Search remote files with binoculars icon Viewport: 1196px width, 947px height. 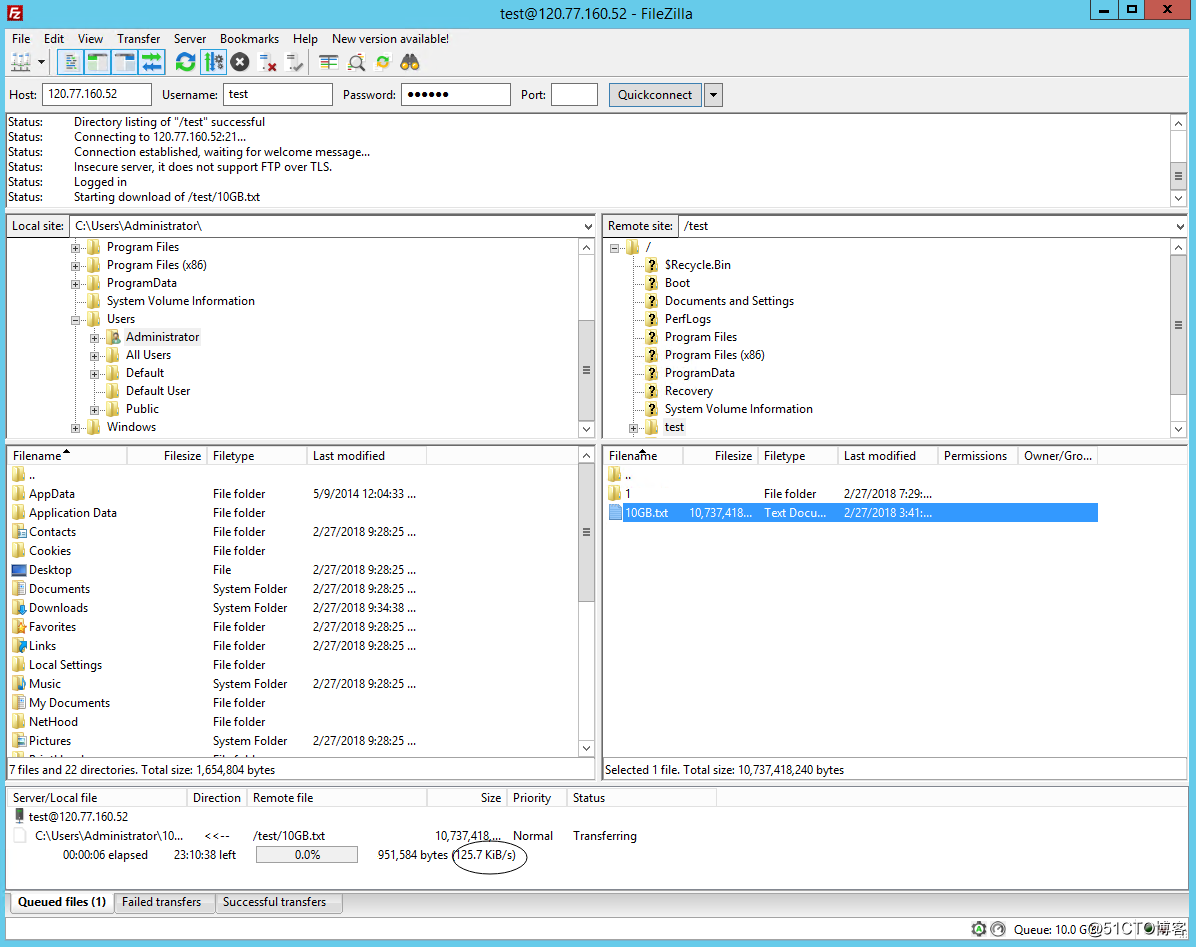(x=410, y=63)
